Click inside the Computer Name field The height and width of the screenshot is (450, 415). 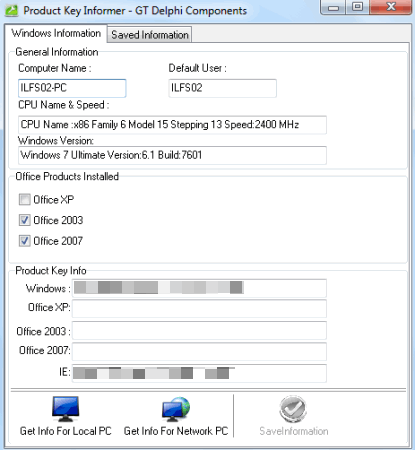[x=72, y=88]
